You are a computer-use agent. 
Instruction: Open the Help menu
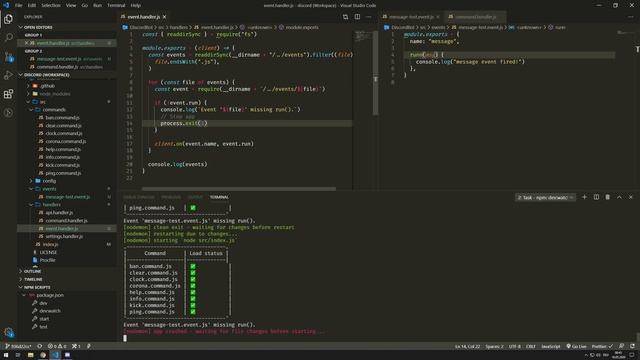(136, 5)
